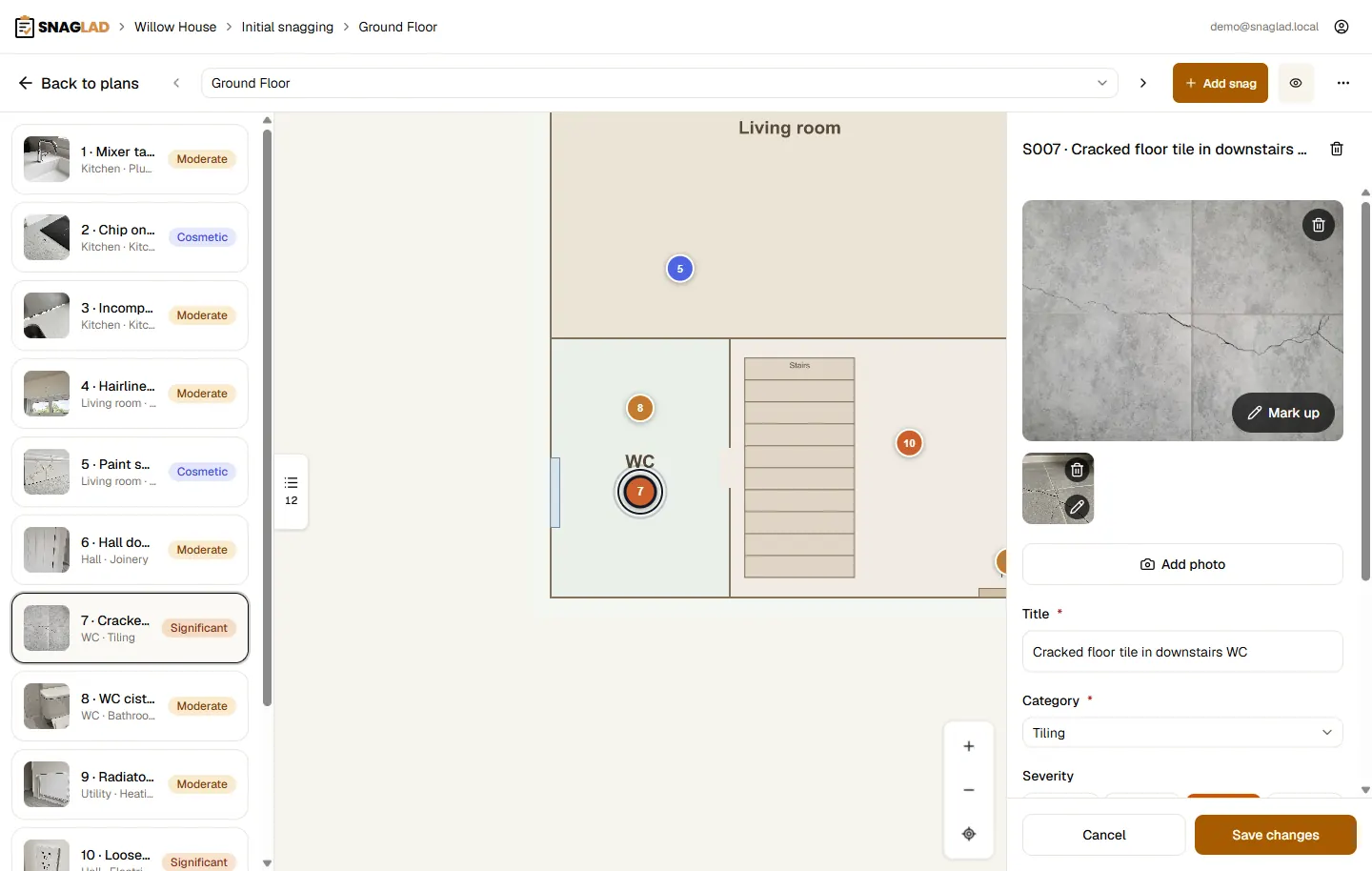Toggle the snag list panel with 12 count
The image size is (1372, 871).
(292, 491)
